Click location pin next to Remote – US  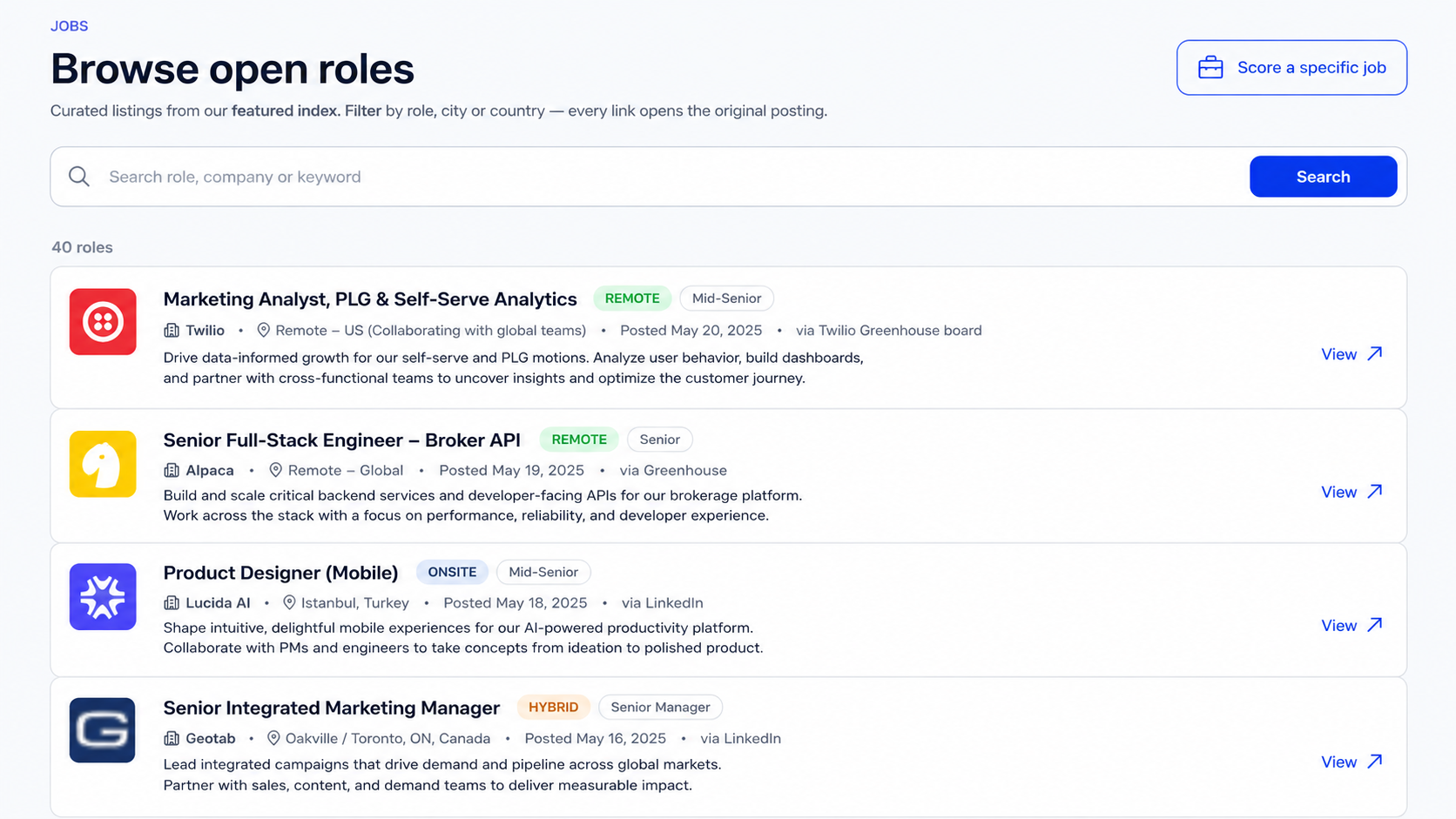click(x=264, y=331)
